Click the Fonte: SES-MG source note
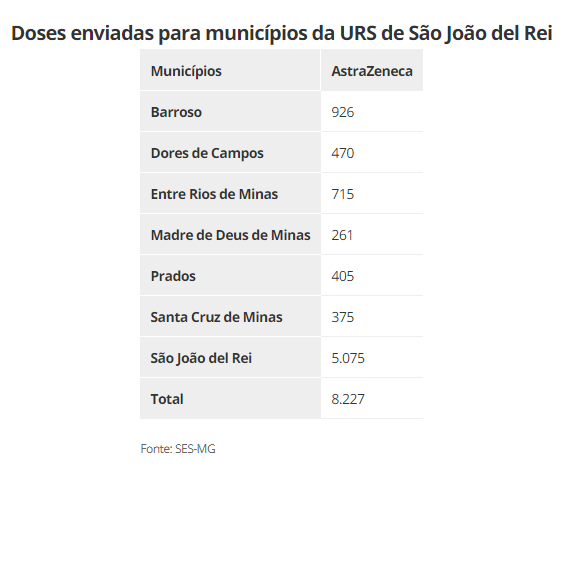The width and height of the screenshot is (570, 570). [x=178, y=449]
